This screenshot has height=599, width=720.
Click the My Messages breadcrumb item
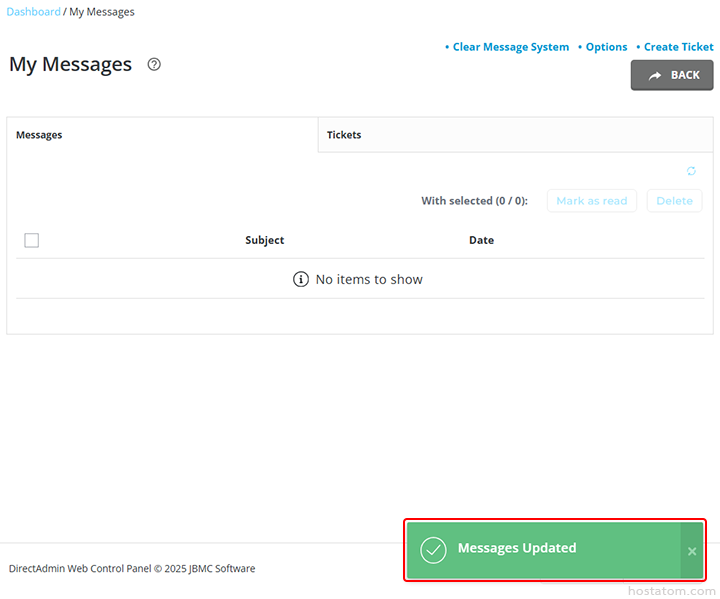click(x=102, y=12)
